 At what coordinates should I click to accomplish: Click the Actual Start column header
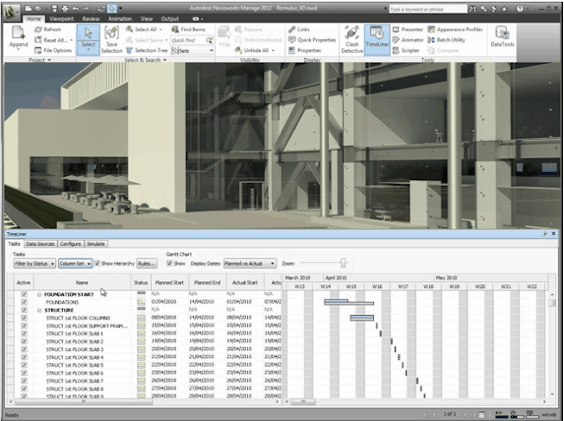[245, 282]
